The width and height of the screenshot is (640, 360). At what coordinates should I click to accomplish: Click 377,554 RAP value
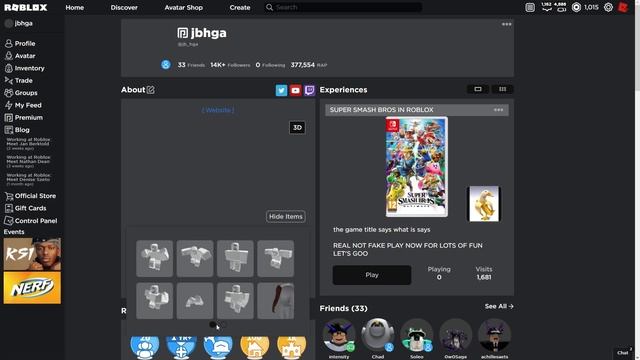coord(309,65)
